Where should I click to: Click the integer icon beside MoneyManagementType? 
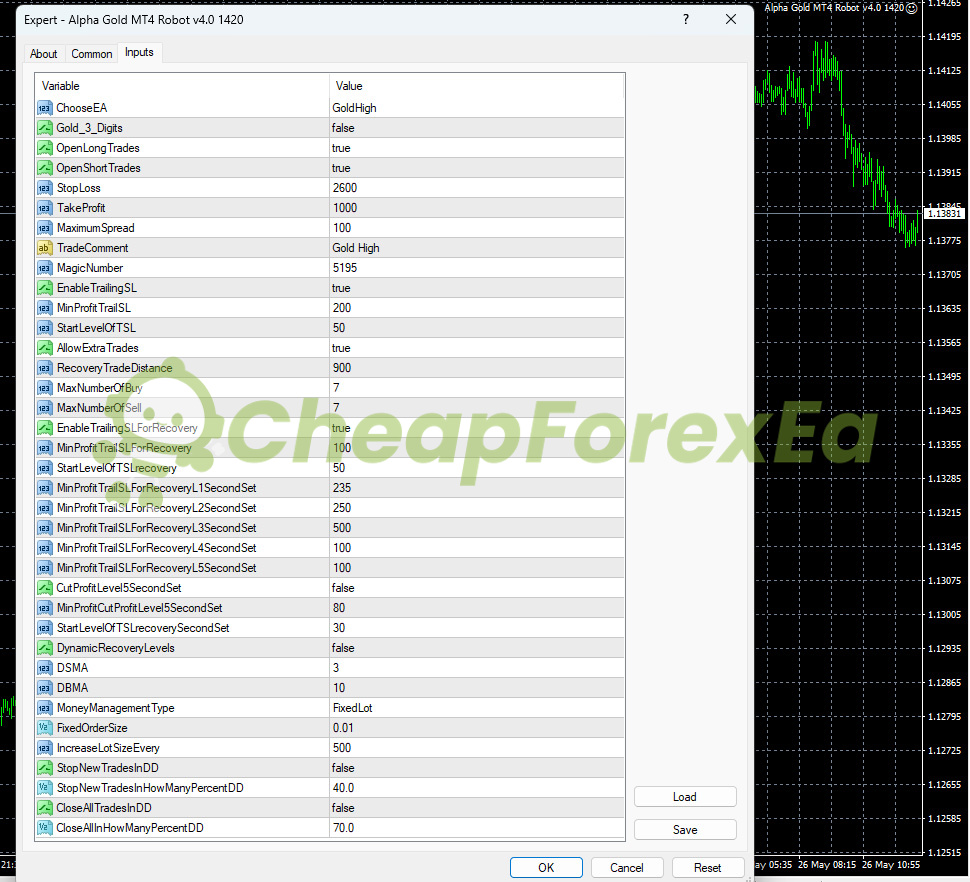pyautogui.click(x=45, y=708)
